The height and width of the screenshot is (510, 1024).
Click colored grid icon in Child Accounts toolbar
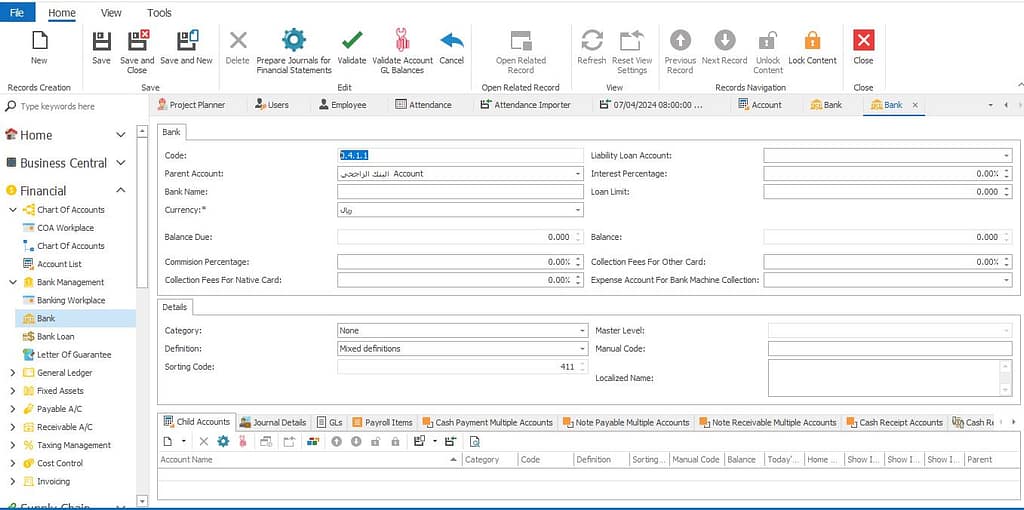tap(313, 441)
